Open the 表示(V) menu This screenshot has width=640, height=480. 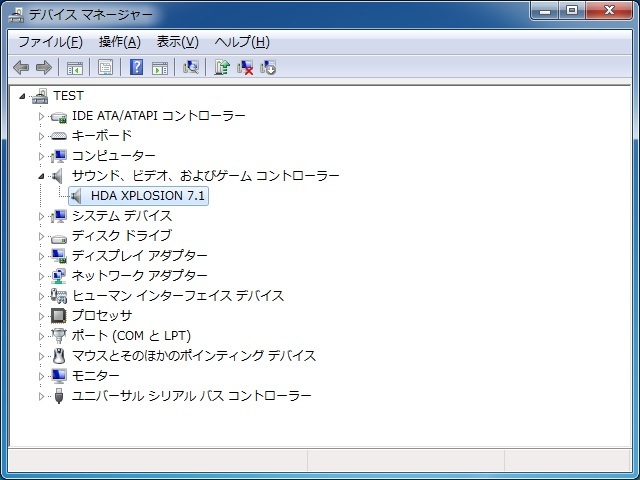178,42
